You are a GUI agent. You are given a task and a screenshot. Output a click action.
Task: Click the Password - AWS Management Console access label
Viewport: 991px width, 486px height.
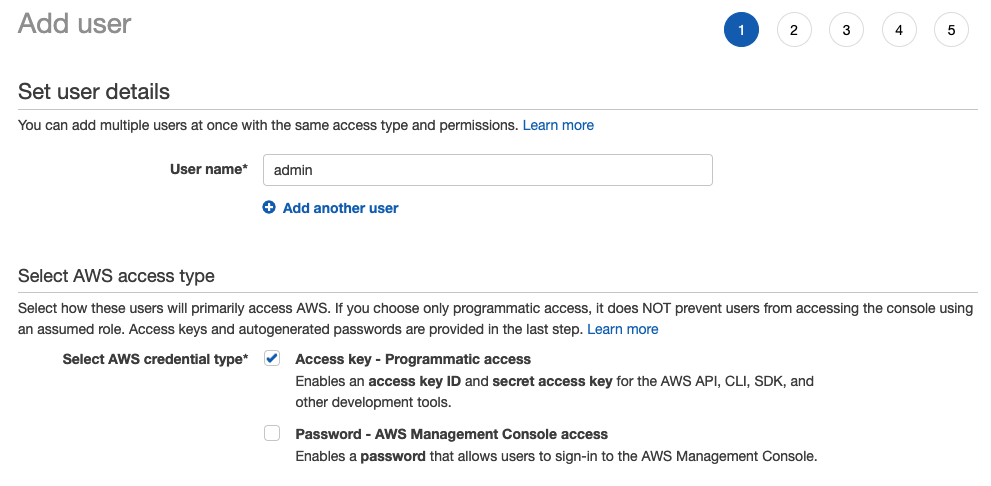coord(451,434)
